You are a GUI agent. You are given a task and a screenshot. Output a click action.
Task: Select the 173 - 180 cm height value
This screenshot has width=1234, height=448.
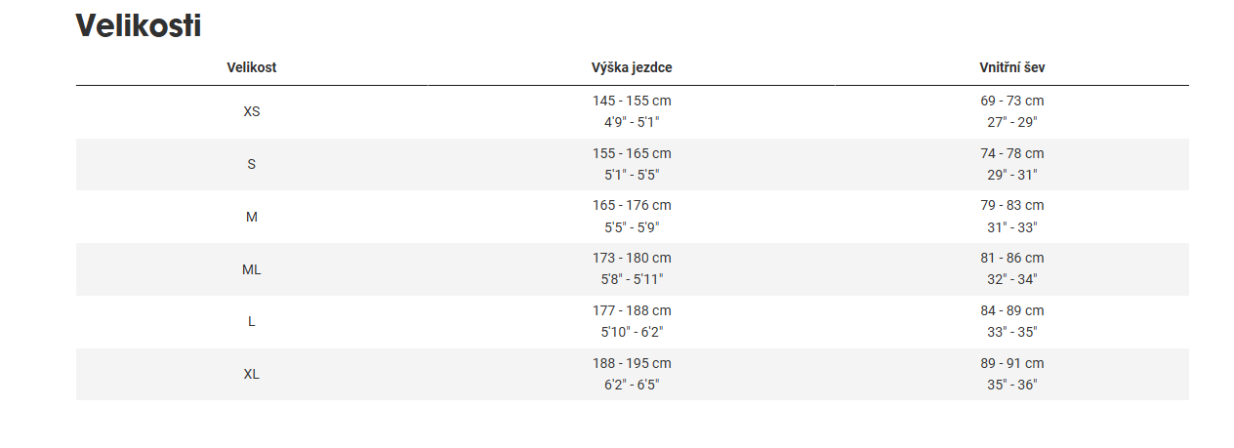point(631,258)
